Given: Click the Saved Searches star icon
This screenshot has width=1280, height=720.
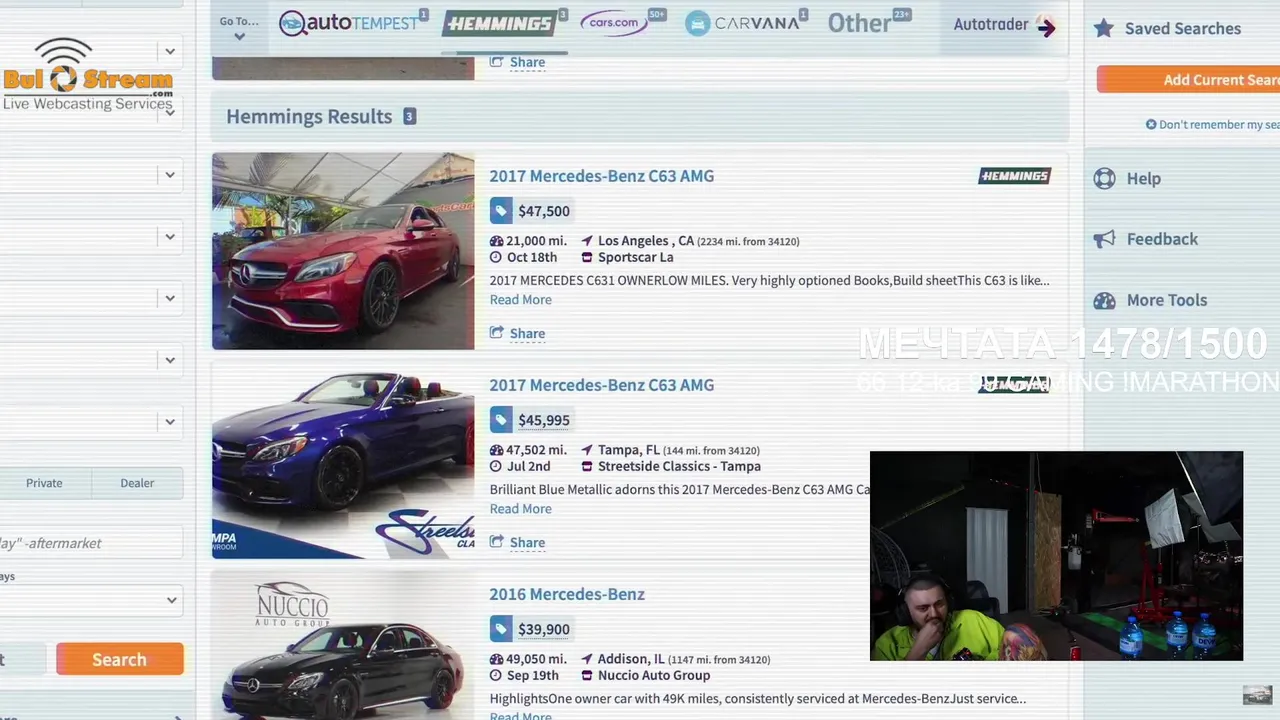Looking at the screenshot, I should pos(1103,28).
